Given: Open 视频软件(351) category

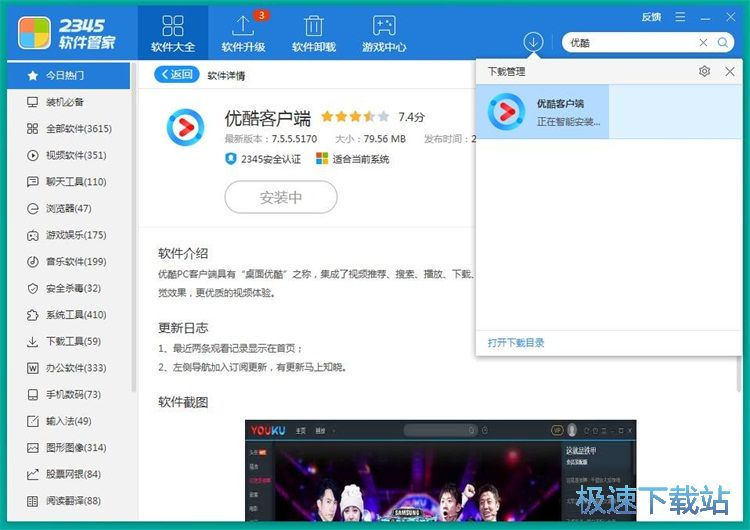Looking at the screenshot, I should pyautogui.click(x=68, y=155).
